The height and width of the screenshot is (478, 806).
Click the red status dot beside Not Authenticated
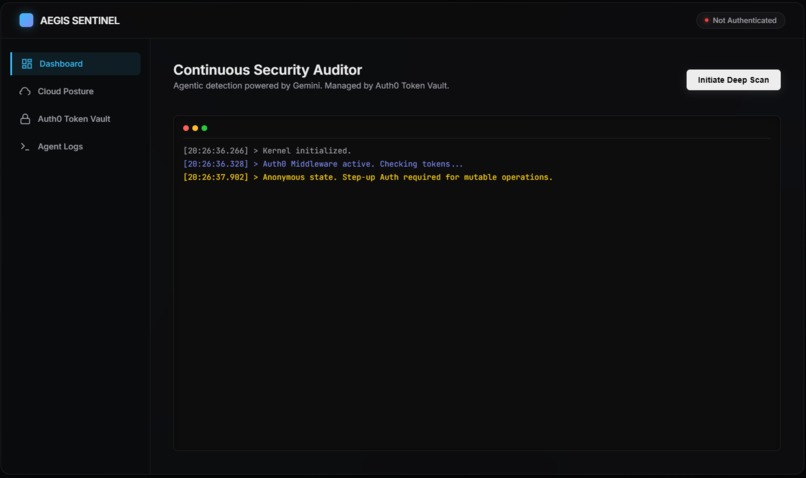[706, 20]
